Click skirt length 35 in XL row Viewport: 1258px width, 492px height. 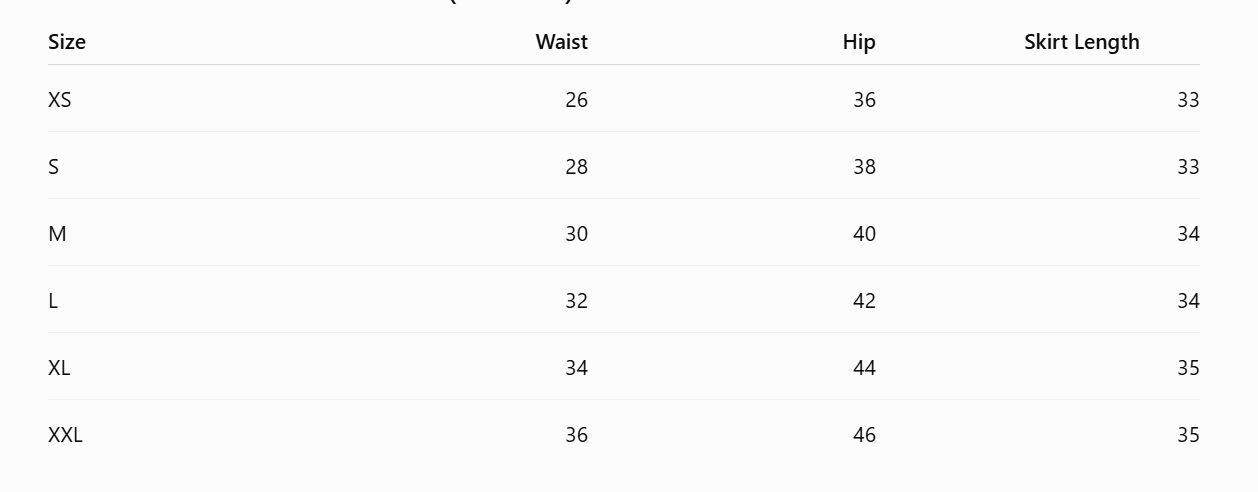(1188, 368)
